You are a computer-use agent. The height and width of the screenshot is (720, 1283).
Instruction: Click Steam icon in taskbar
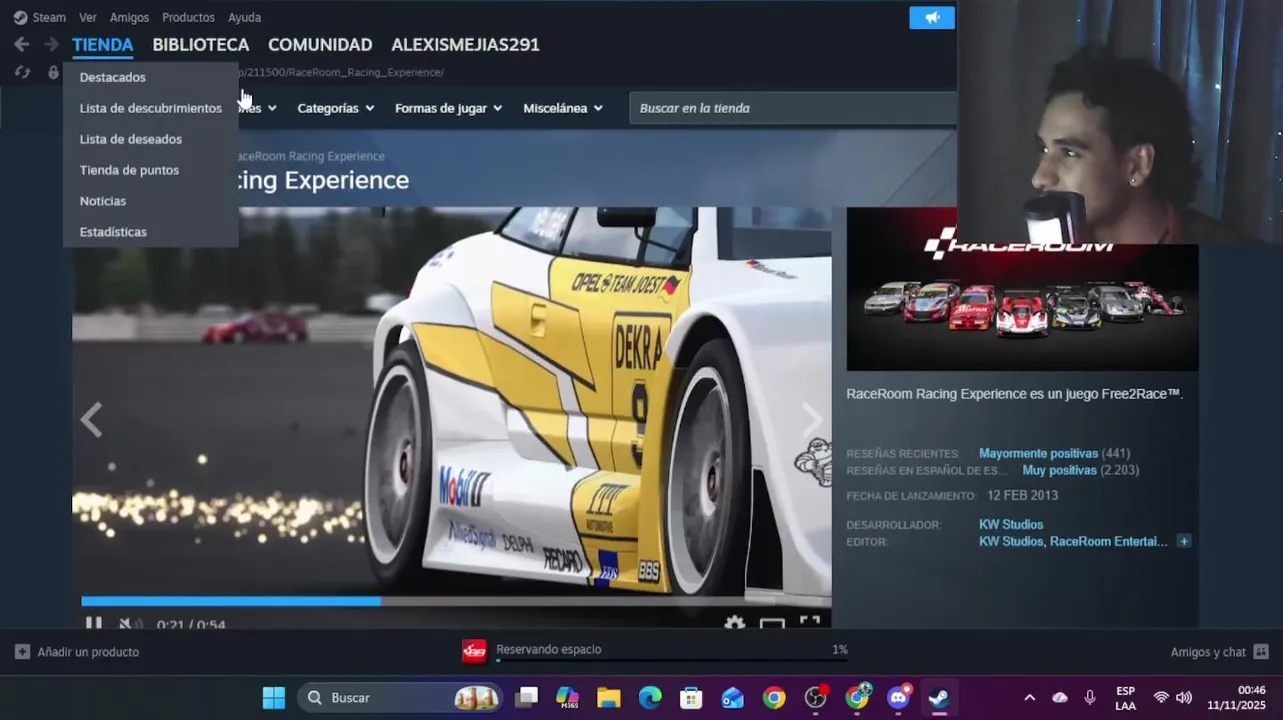[x=938, y=697]
